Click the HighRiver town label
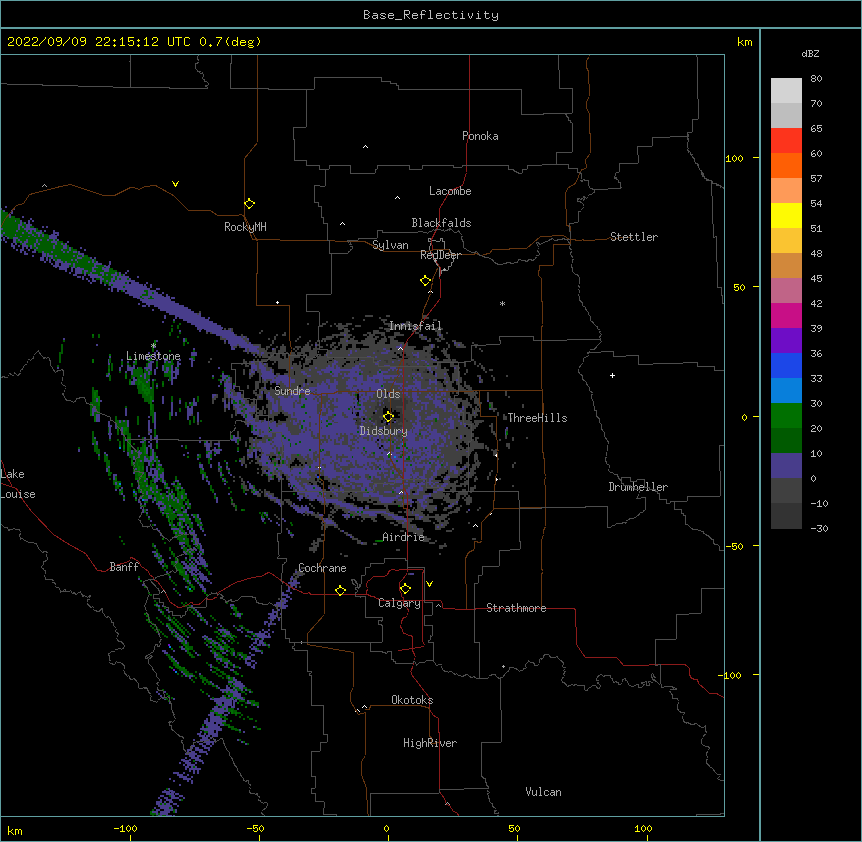862x842 pixels. point(430,743)
